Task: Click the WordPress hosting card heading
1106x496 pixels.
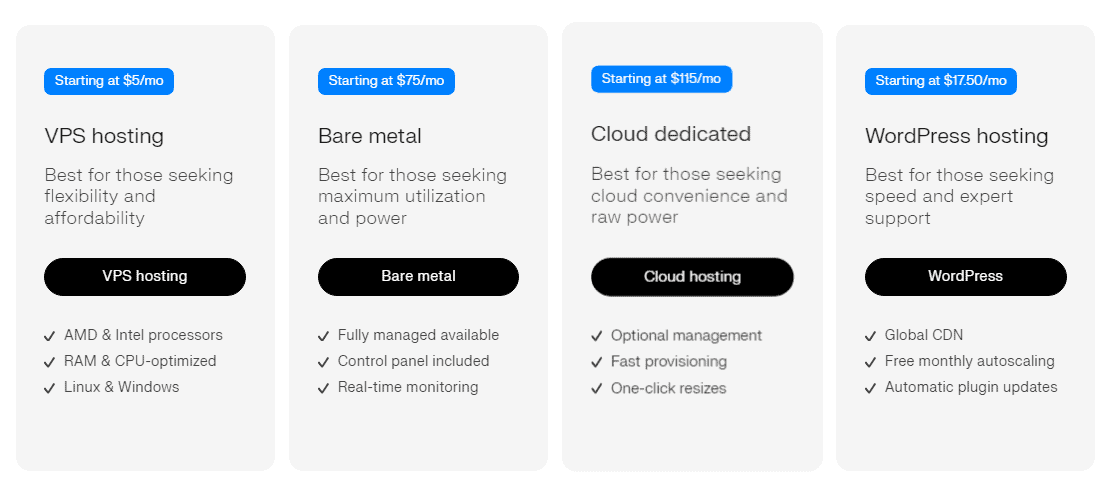Action: point(956,136)
